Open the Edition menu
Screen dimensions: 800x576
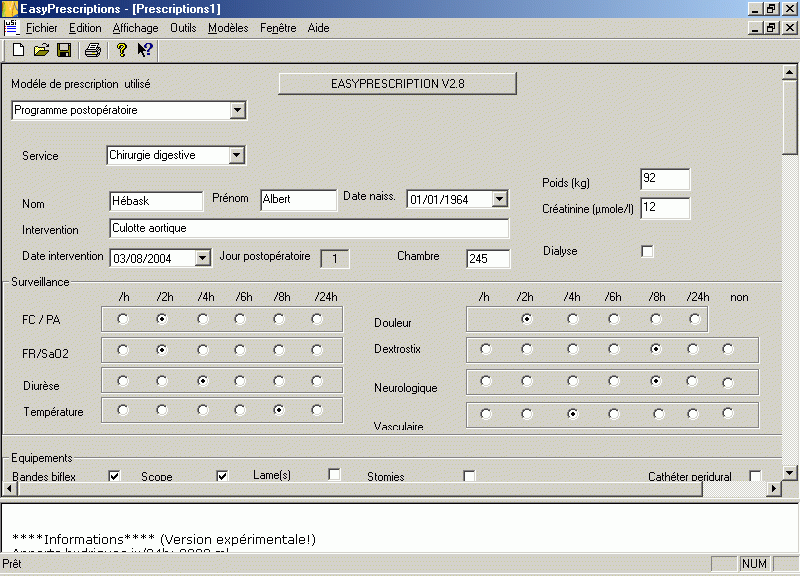[x=85, y=28]
